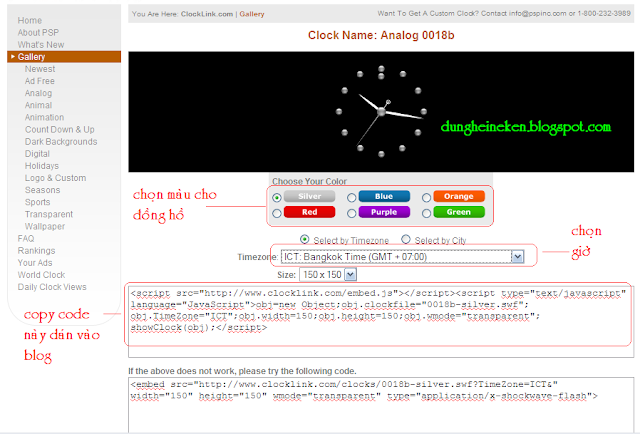Viewport: 640px width, 434px height.
Task: Click inside the alternate embed code box
Action: click(381, 405)
